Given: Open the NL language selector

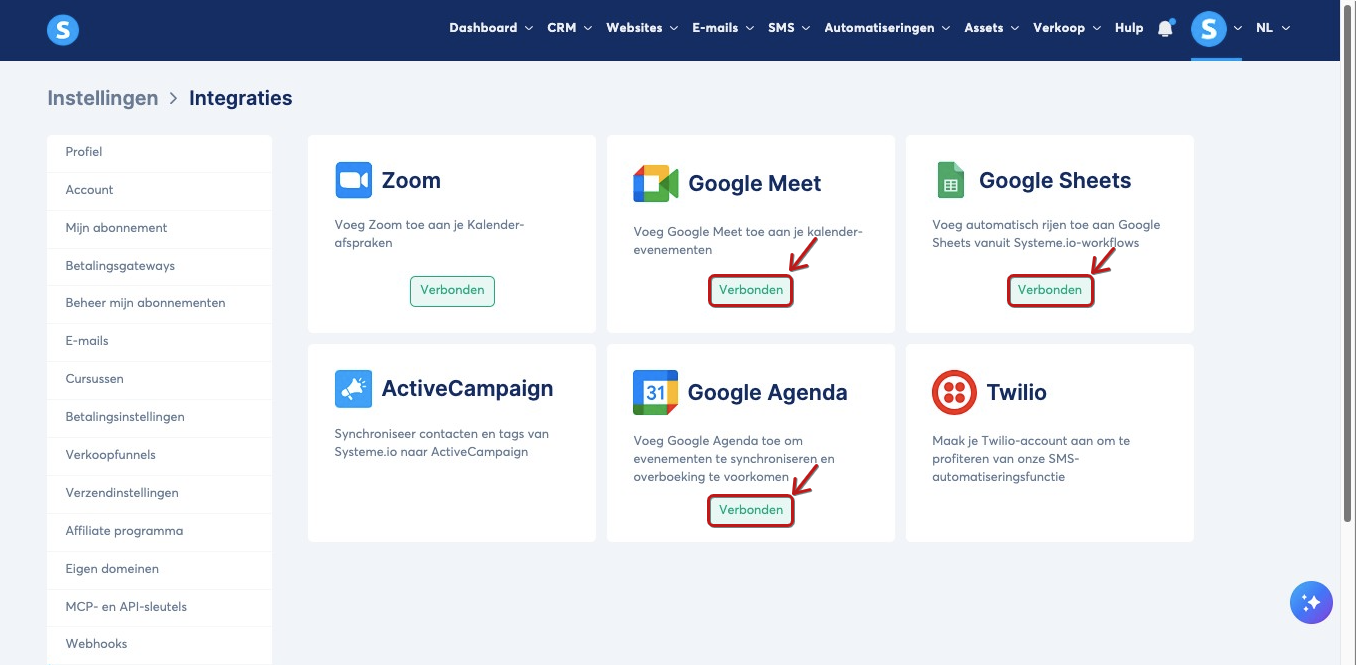Looking at the screenshot, I should [1273, 28].
